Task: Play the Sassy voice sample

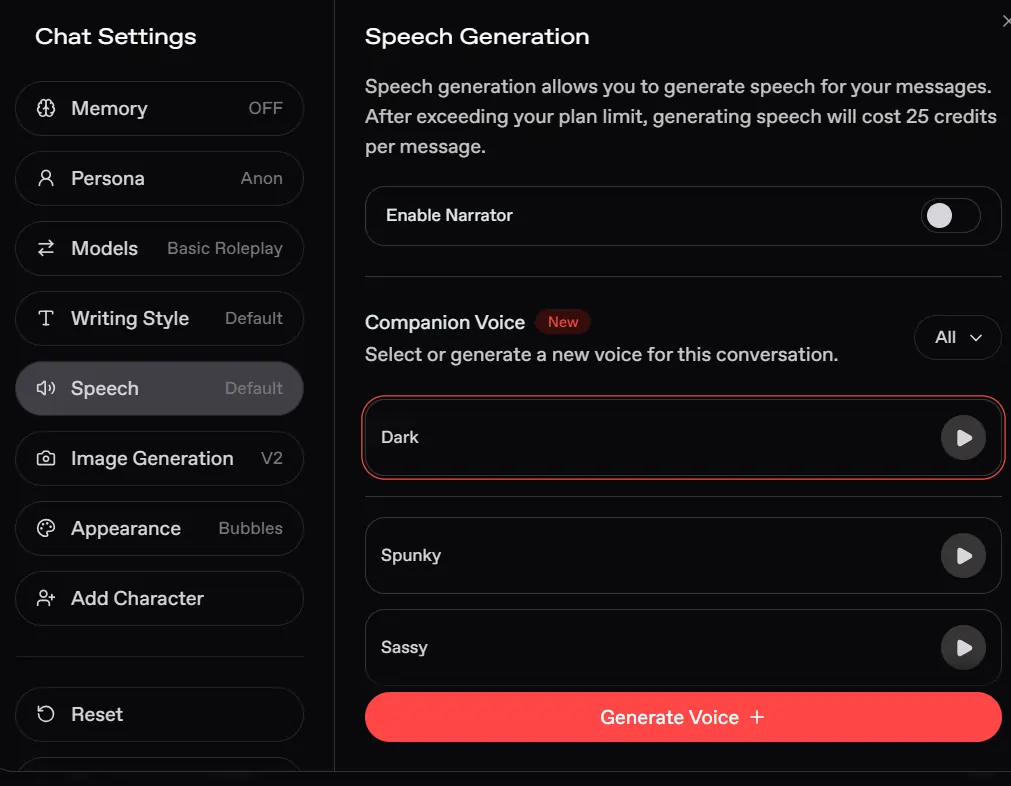Action: click(963, 647)
